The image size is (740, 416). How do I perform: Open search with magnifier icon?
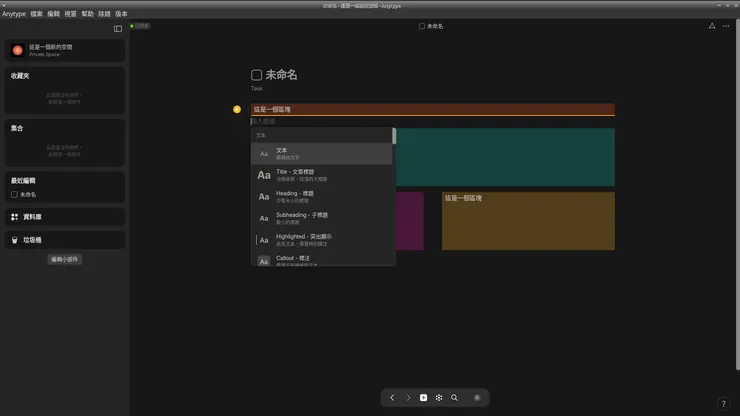coord(454,398)
